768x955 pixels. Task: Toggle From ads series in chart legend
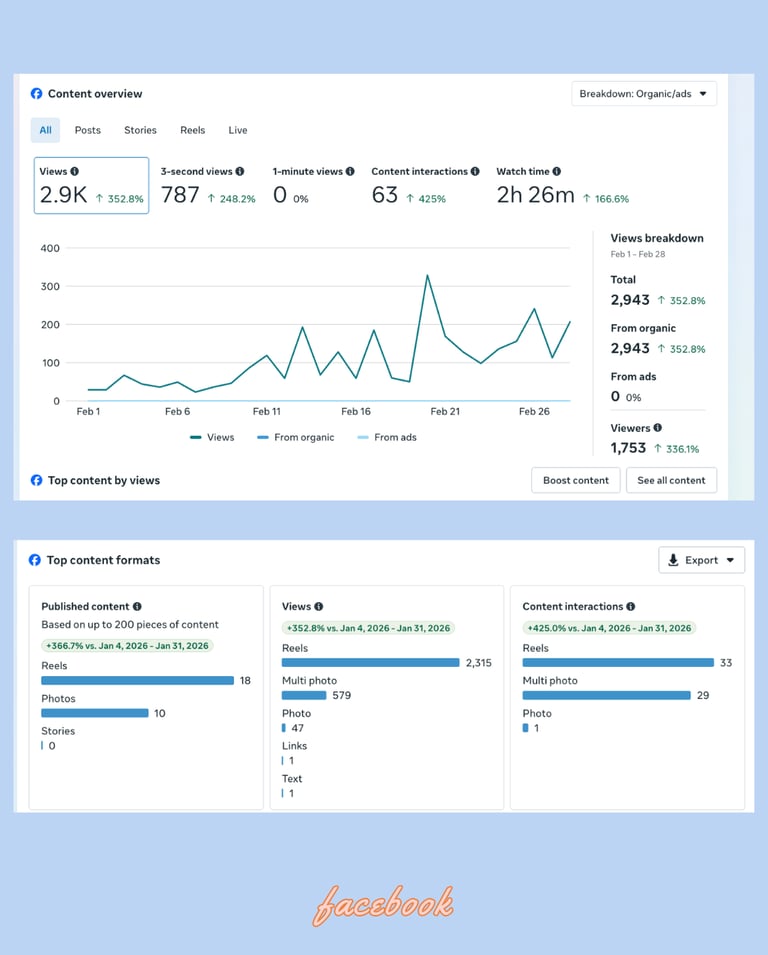(x=387, y=437)
